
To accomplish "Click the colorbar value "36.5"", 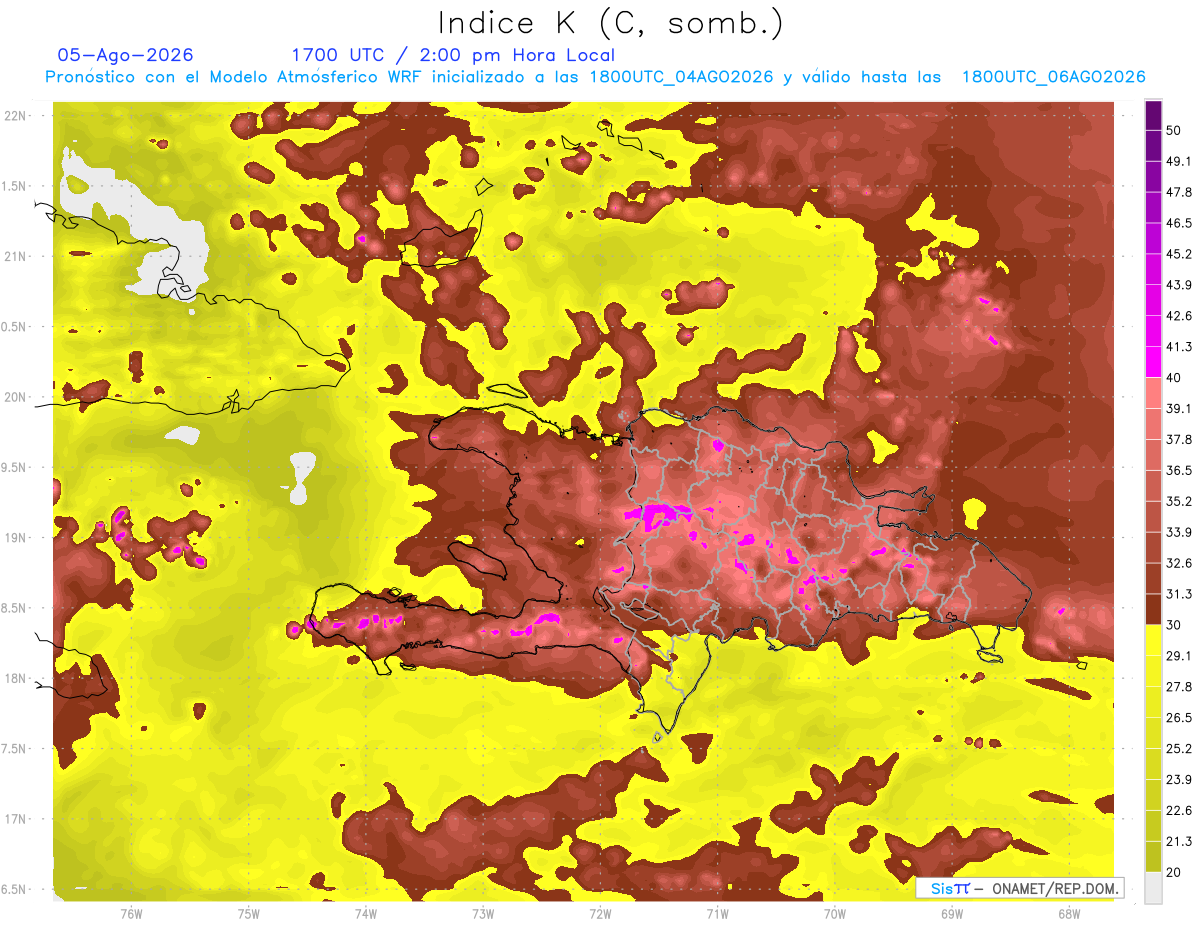I will [x=1178, y=470].
